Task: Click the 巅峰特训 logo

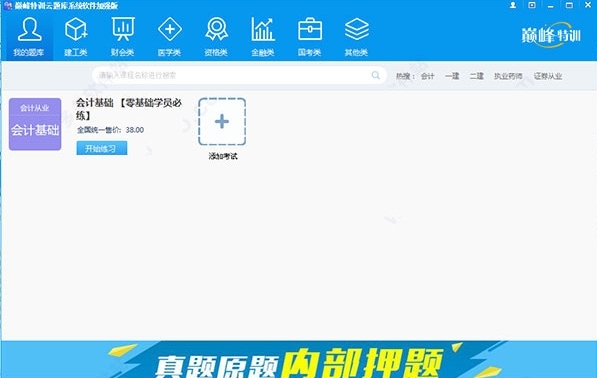Action: click(551, 35)
